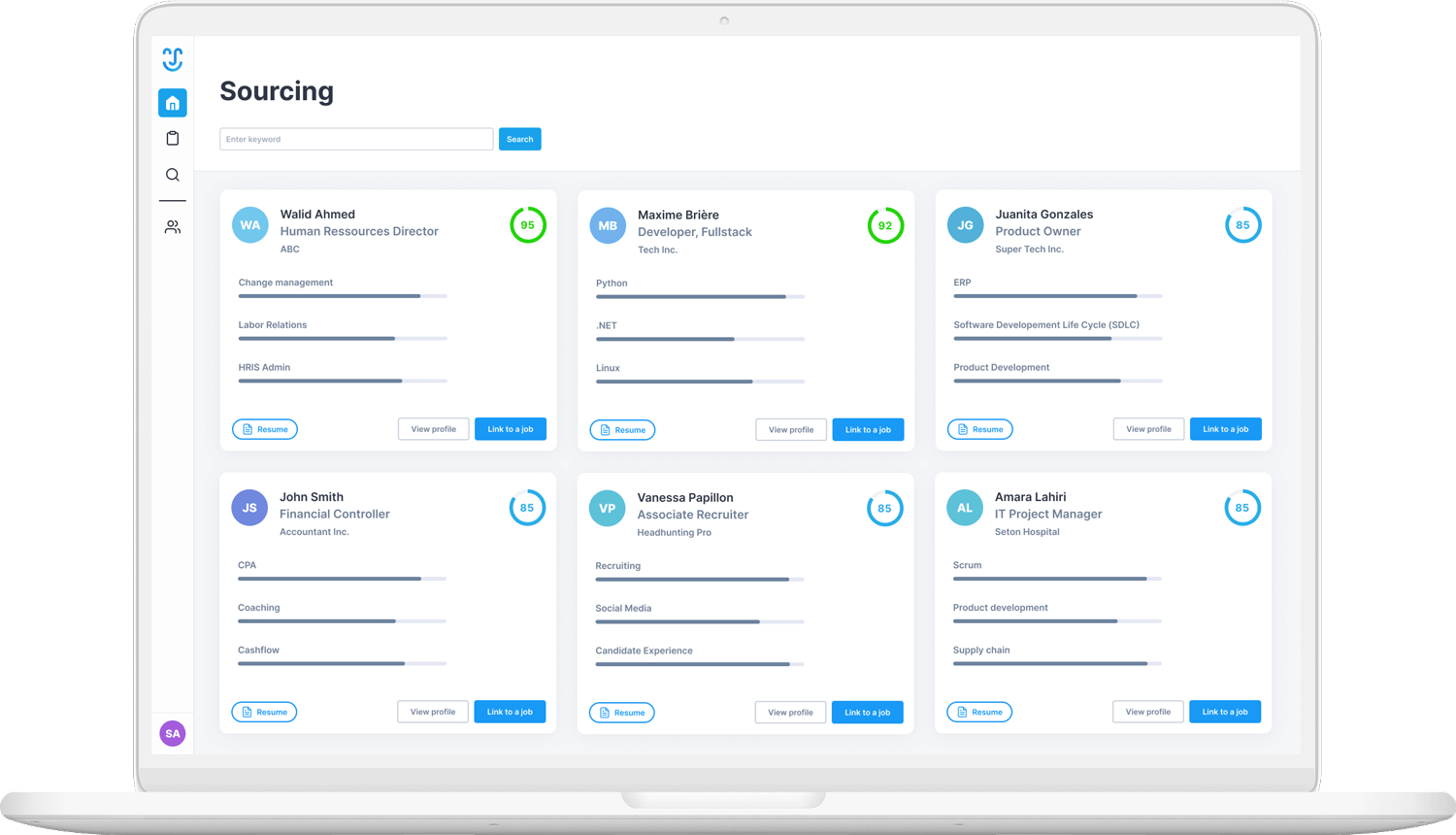Click the Product Owner title
Viewport: 1456px width, 835px height.
tap(1038, 231)
